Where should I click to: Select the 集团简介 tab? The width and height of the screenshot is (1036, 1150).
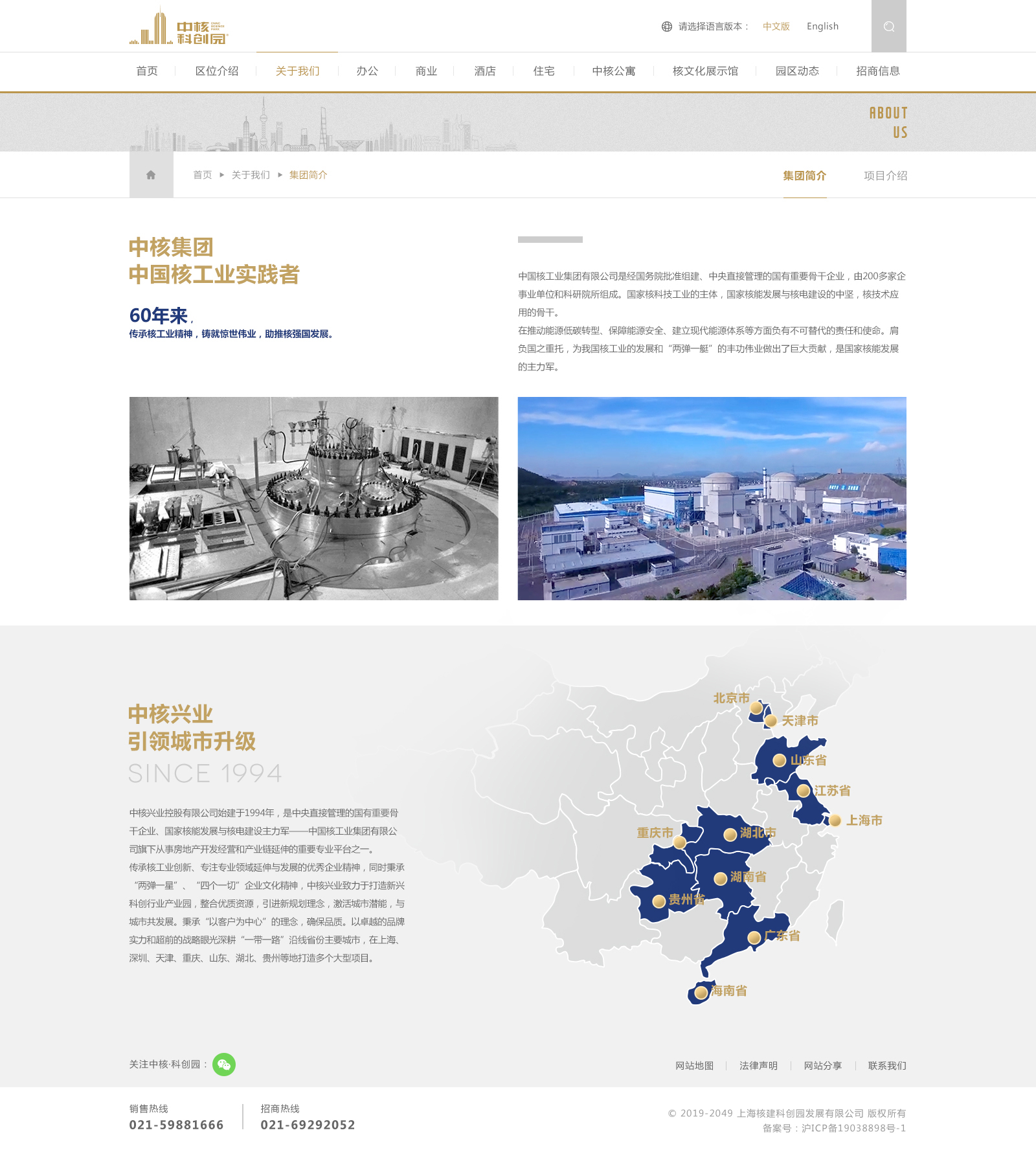point(805,175)
